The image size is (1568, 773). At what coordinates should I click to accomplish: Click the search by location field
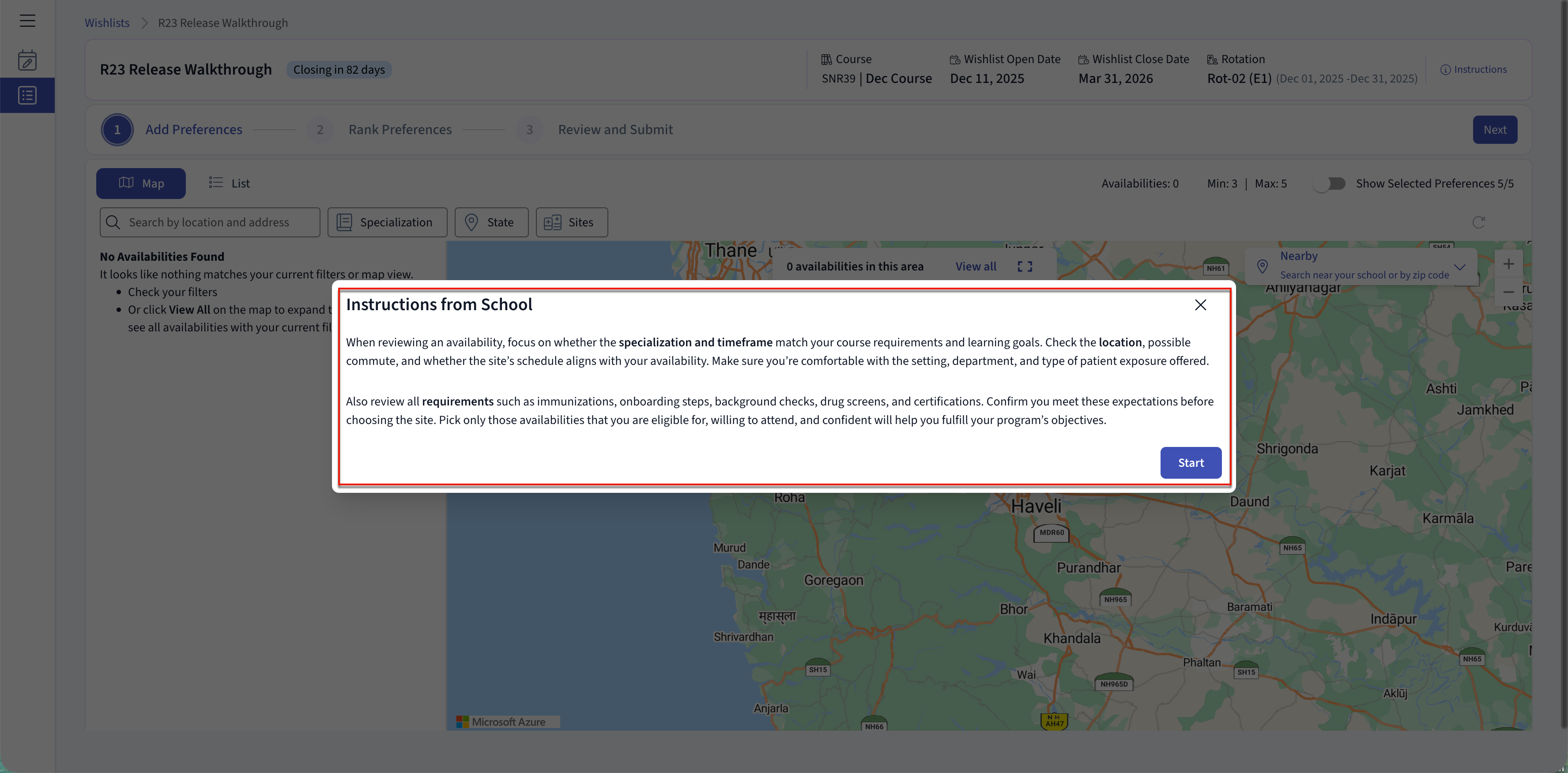209,223
